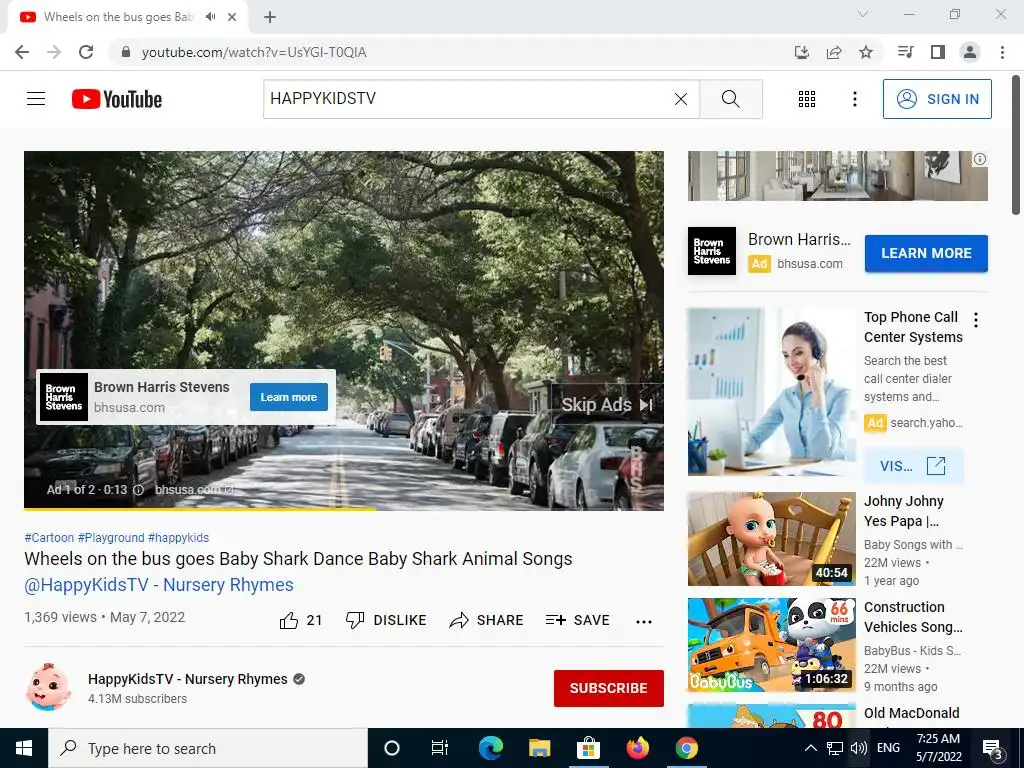Screen dimensions: 1024x768
Task: Open File Explorer from taskbar
Action: point(539,748)
